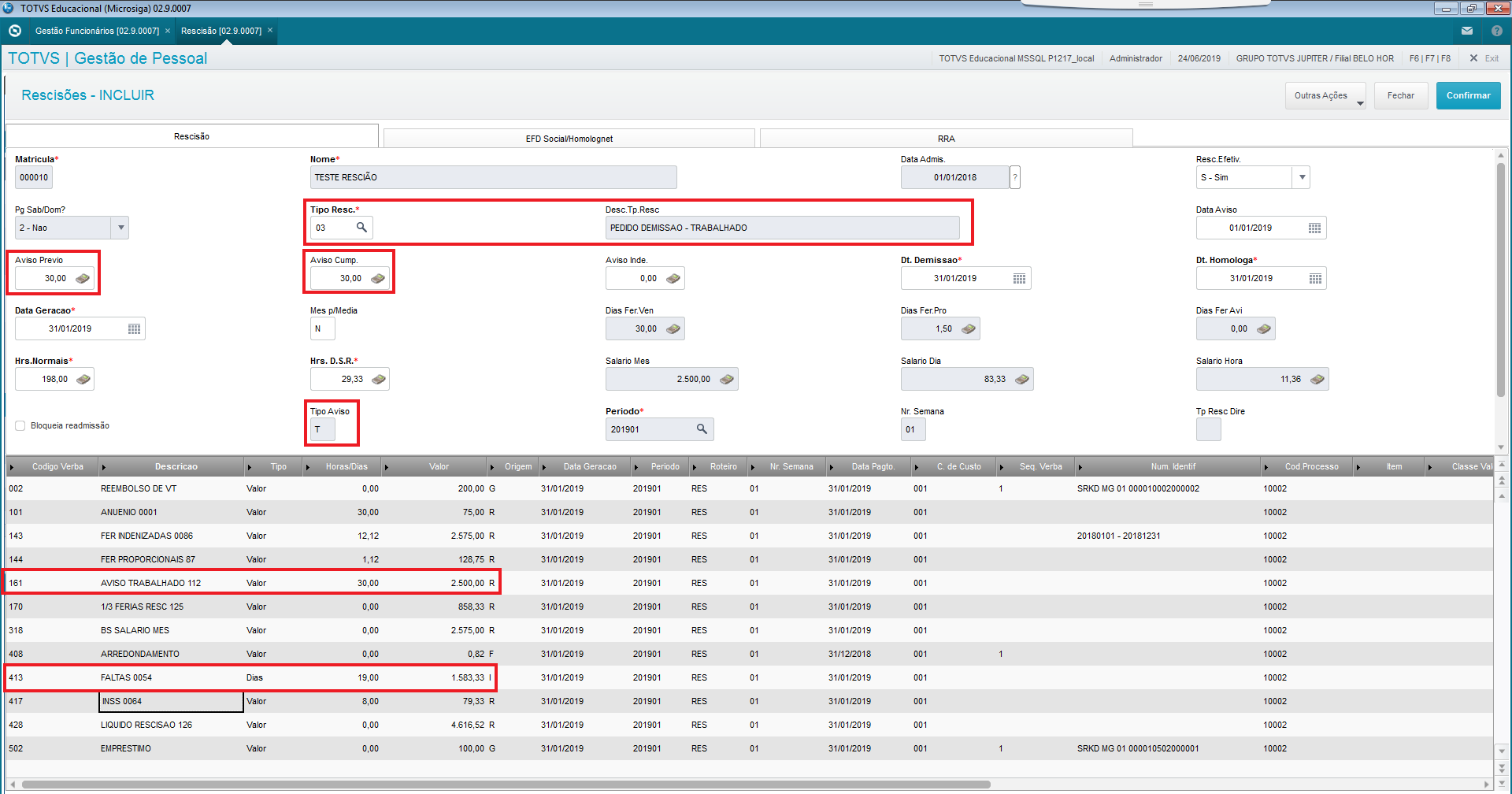Viewport: 1512px width, 794px height.
Task: Click the INSS 0064 cell
Action: [171, 701]
